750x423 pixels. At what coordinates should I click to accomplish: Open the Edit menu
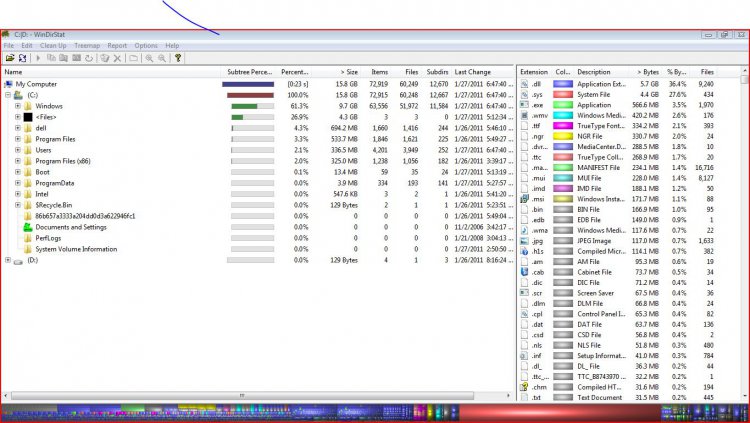[x=27, y=45]
